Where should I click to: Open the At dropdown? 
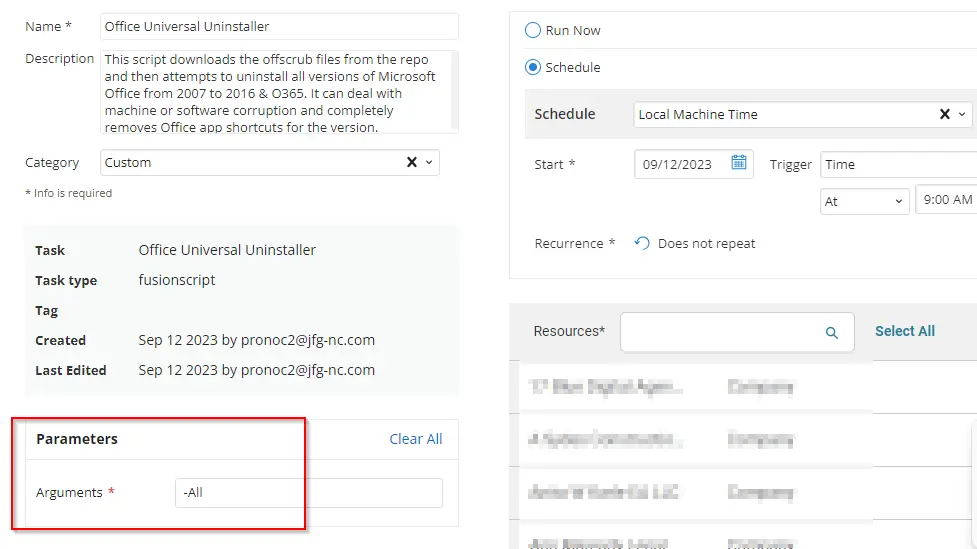coord(864,201)
